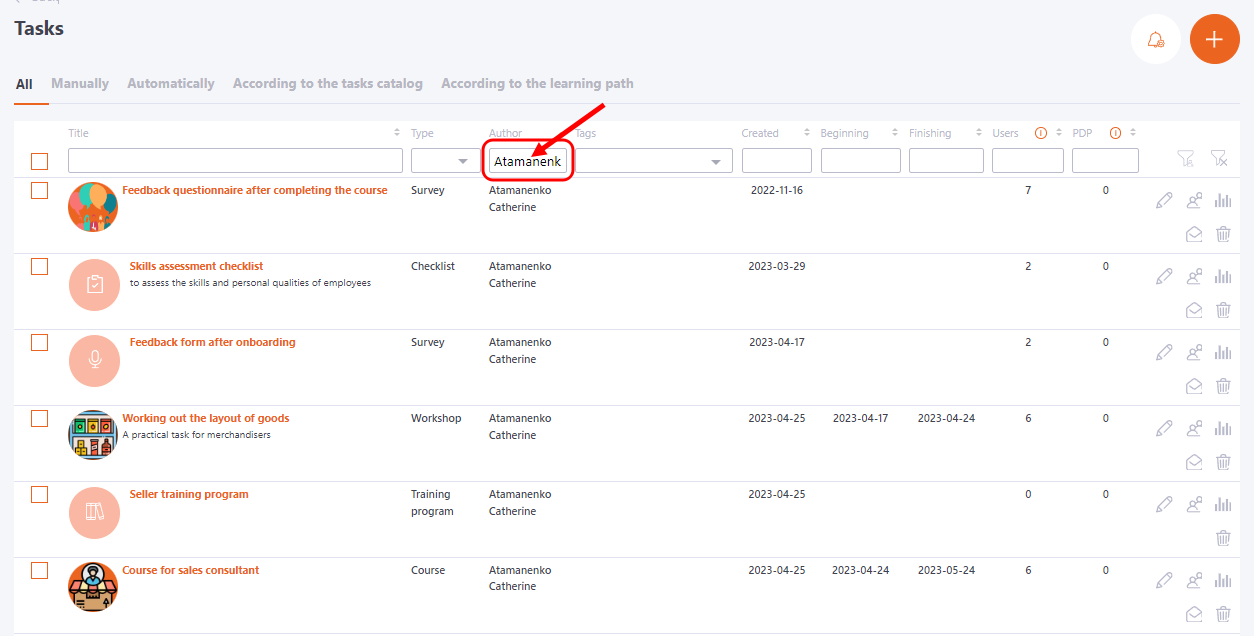This screenshot has height=636, width=1254.
Task: Sort the table by Created column arrows
Action: pos(806,133)
